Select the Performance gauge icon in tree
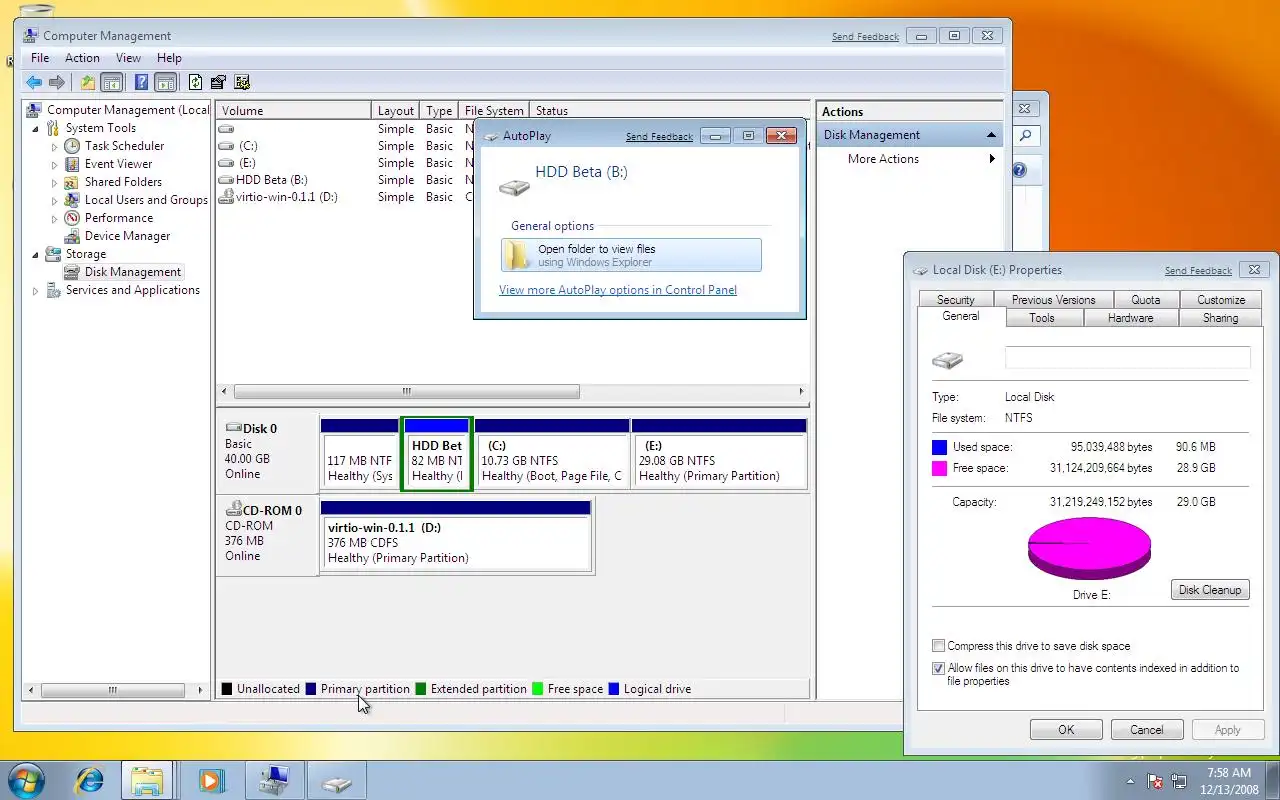Viewport: 1280px width, 800px height. (x=72, y=218)
